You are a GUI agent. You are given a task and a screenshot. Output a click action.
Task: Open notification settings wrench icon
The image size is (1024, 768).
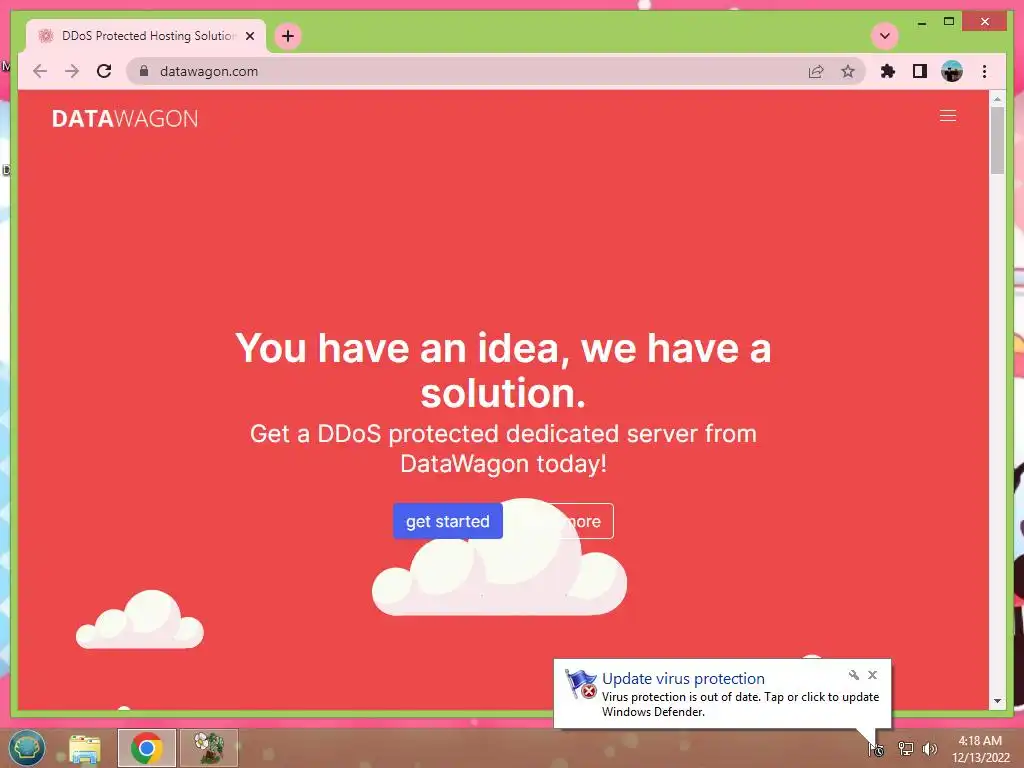coord(854,675)
